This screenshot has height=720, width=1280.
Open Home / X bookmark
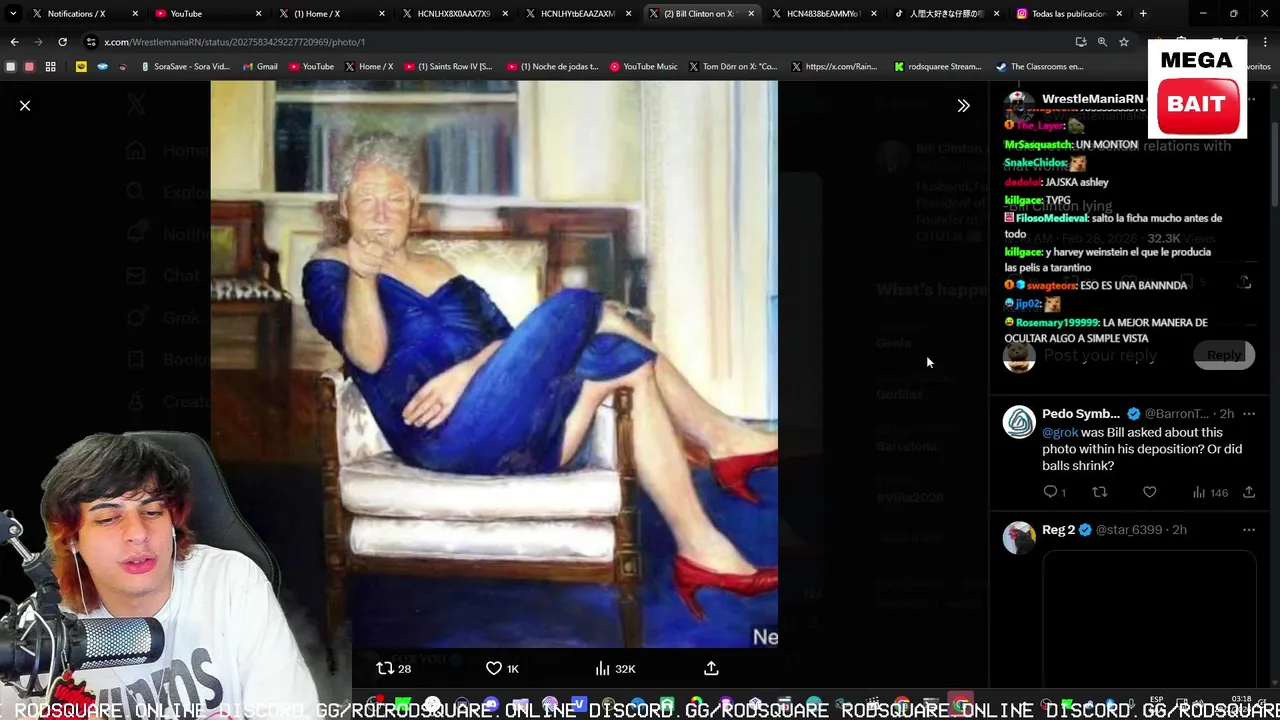(369, 67)
